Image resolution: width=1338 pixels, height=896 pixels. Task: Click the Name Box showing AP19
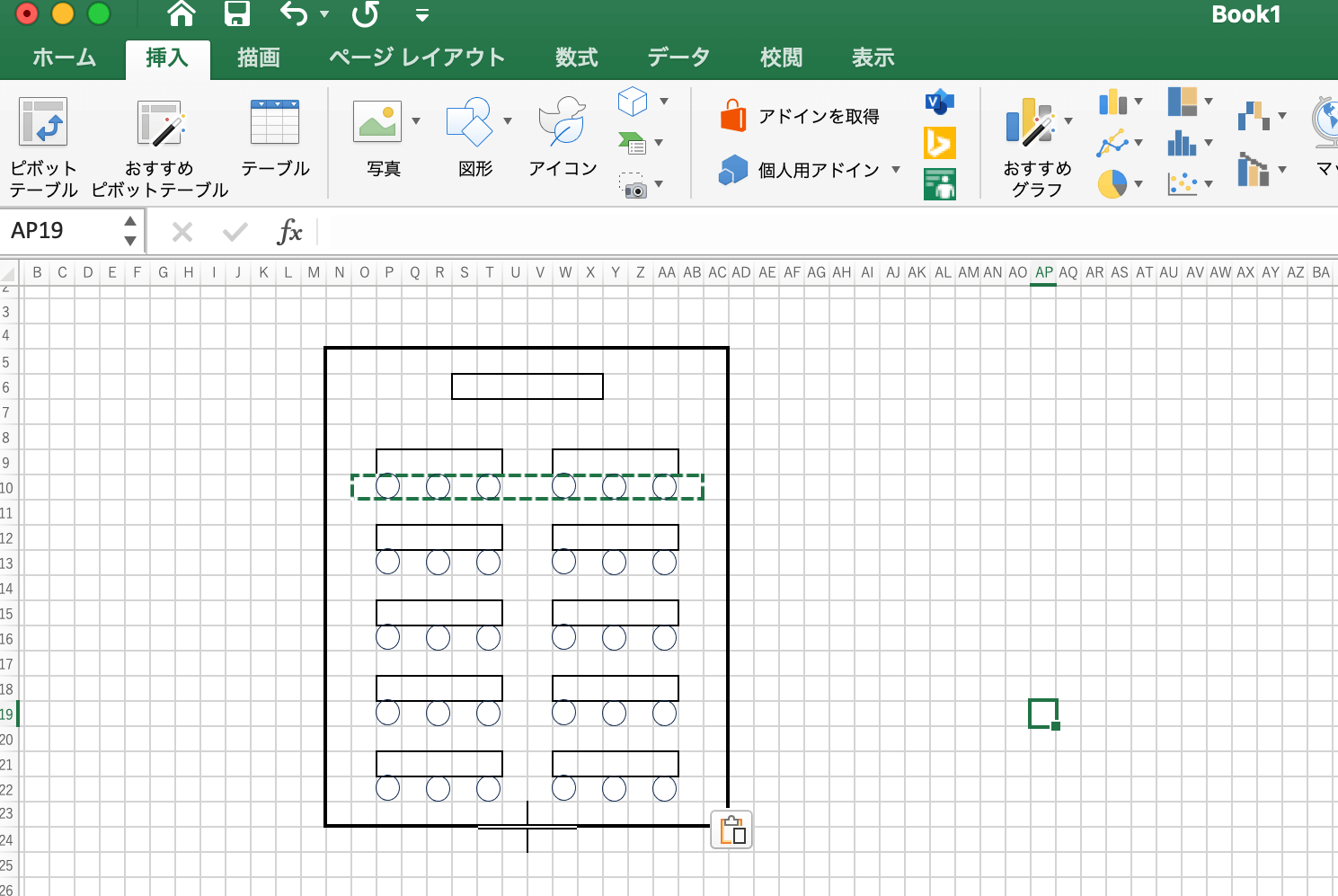coord(63,231)
